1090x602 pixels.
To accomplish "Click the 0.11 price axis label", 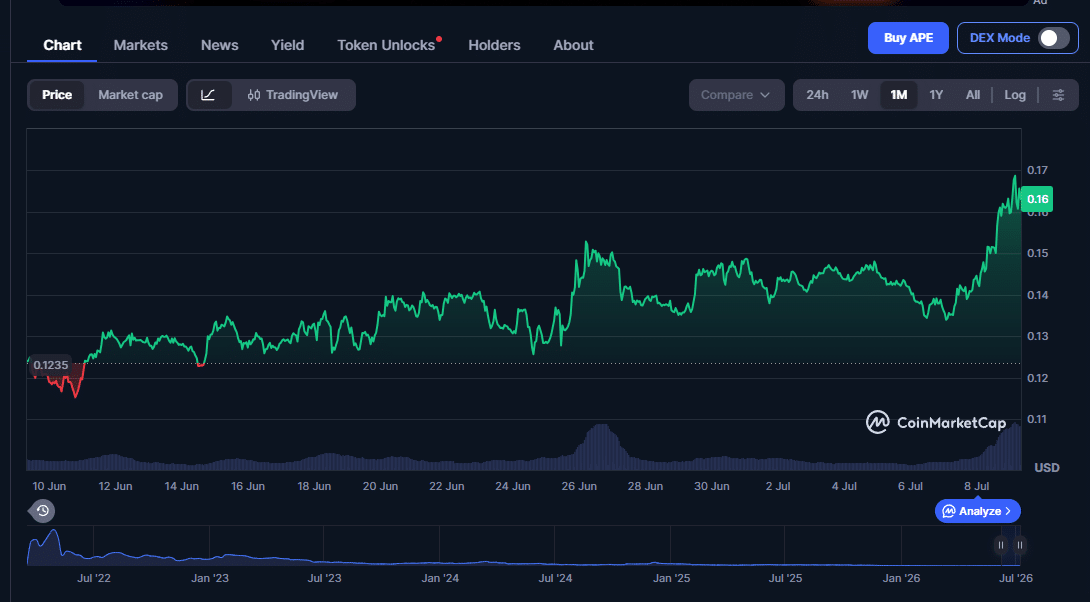I will [1038, 419].
